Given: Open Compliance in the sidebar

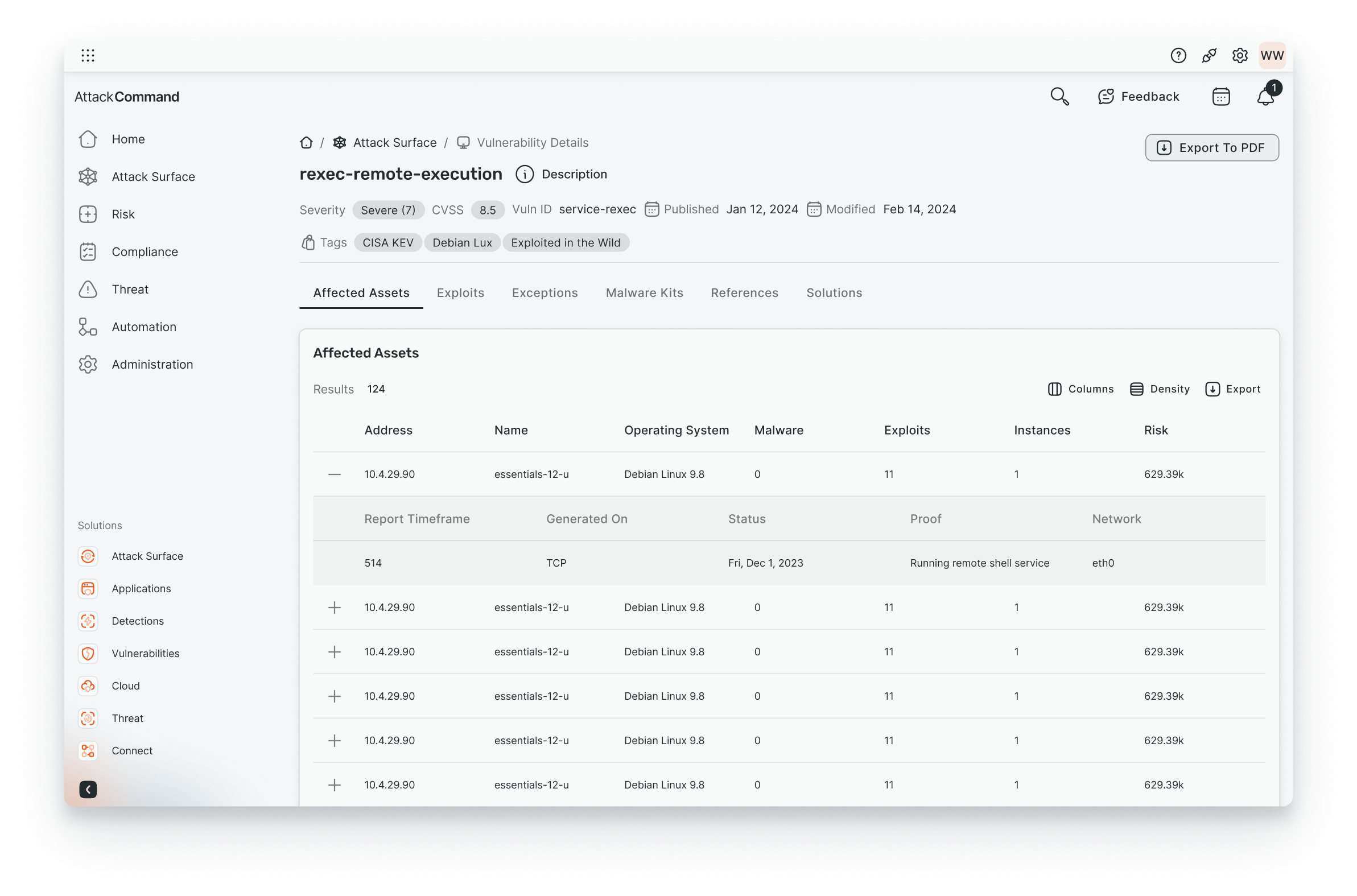Looking at the screenshot, I should click(x=145, y=252).
